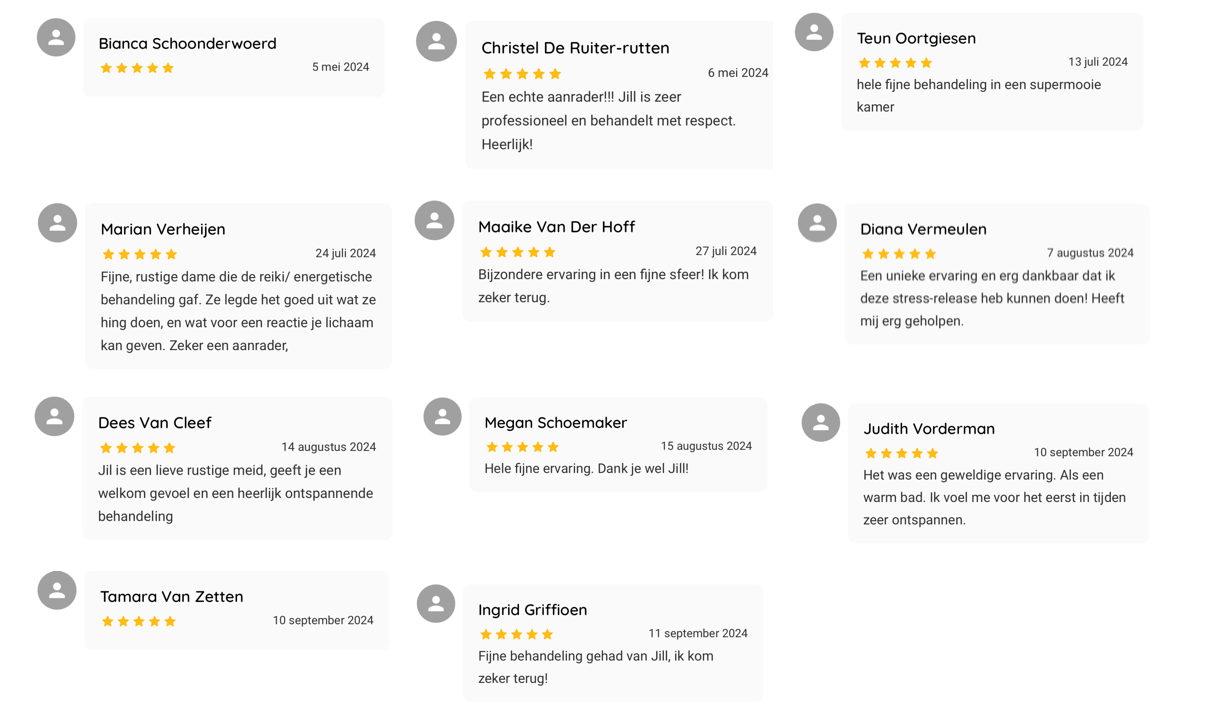Image resolution: width=1223 pixels, height=719 pixels.
Task: Select Megan Schoemaker's five-star rating
Action: (522, 447)
